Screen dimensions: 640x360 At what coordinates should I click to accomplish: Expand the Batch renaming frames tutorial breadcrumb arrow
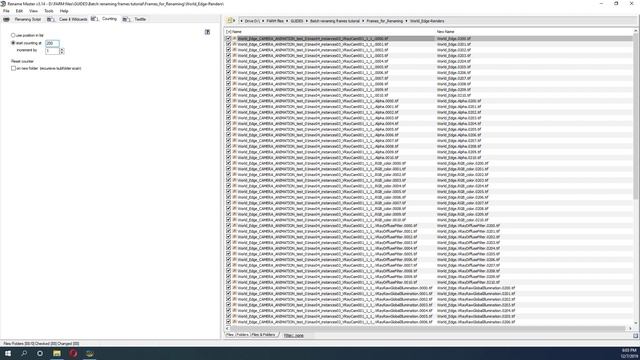[x=307, y=21]
